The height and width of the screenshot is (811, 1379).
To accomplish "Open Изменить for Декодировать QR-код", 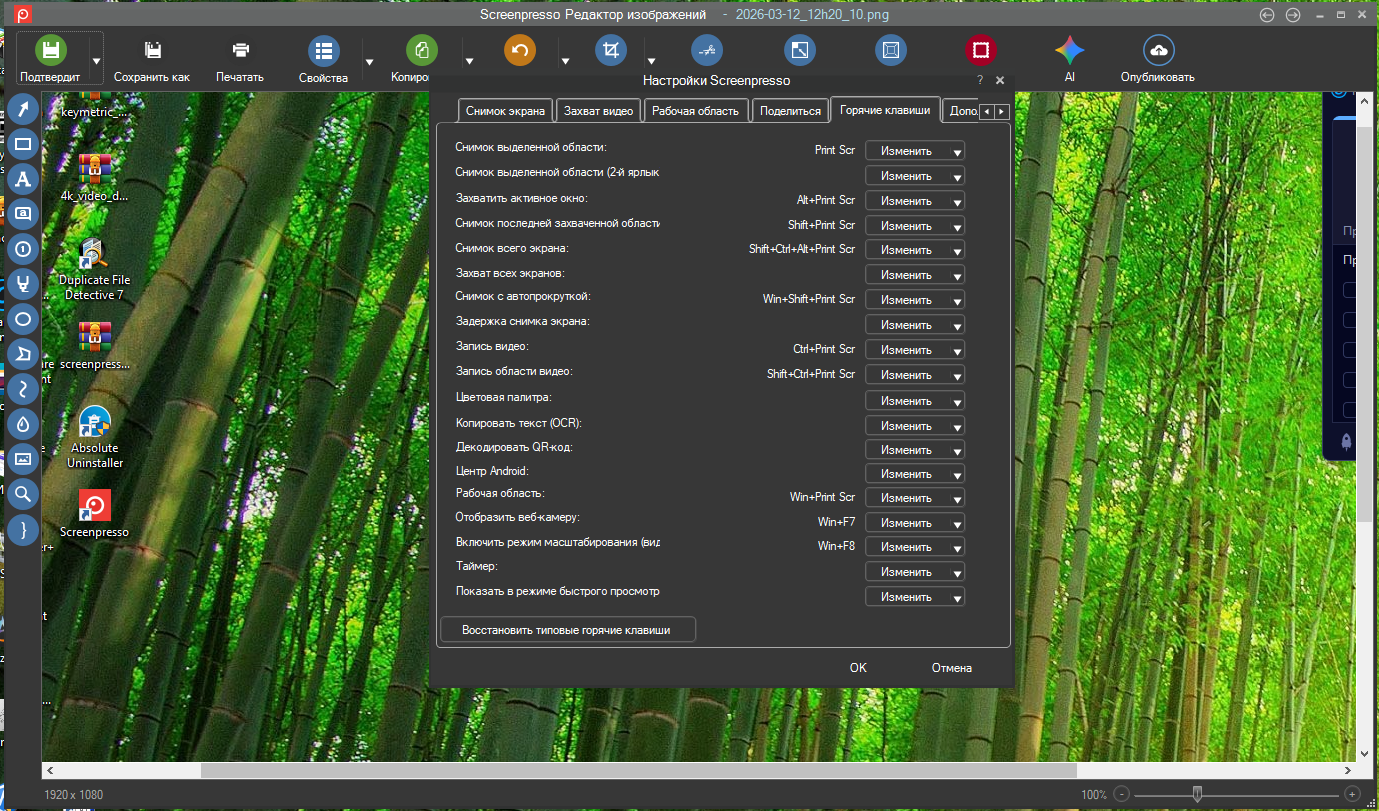I will (x=915, y=449).
